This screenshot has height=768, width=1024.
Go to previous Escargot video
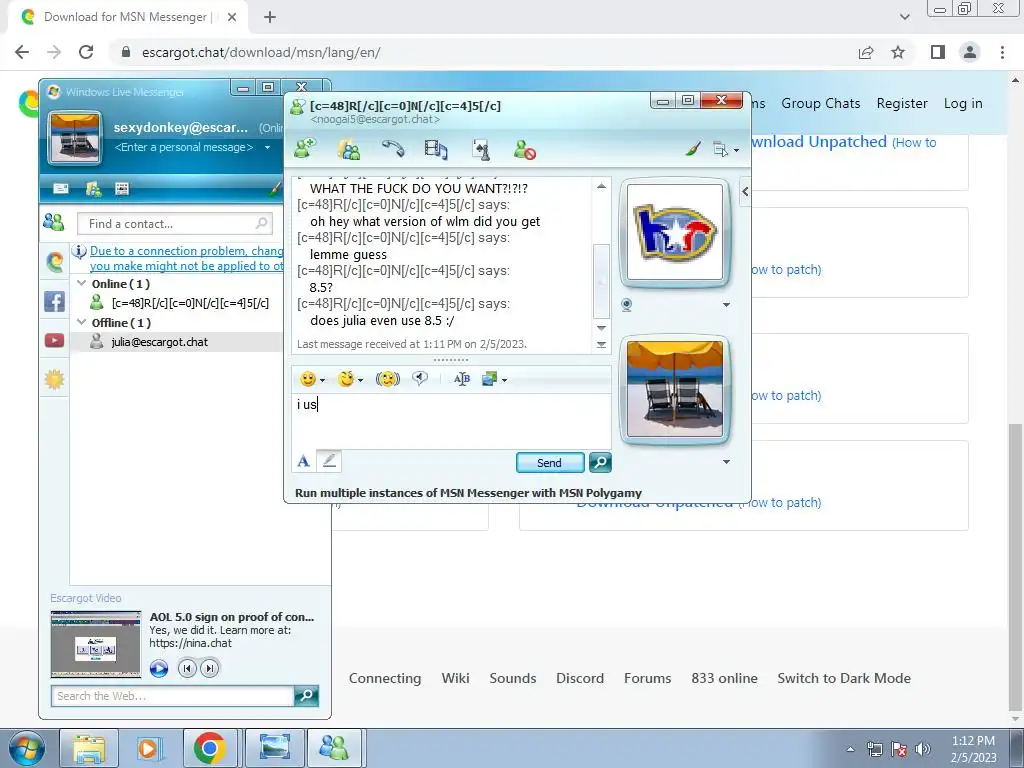click(x=187, y=669)
